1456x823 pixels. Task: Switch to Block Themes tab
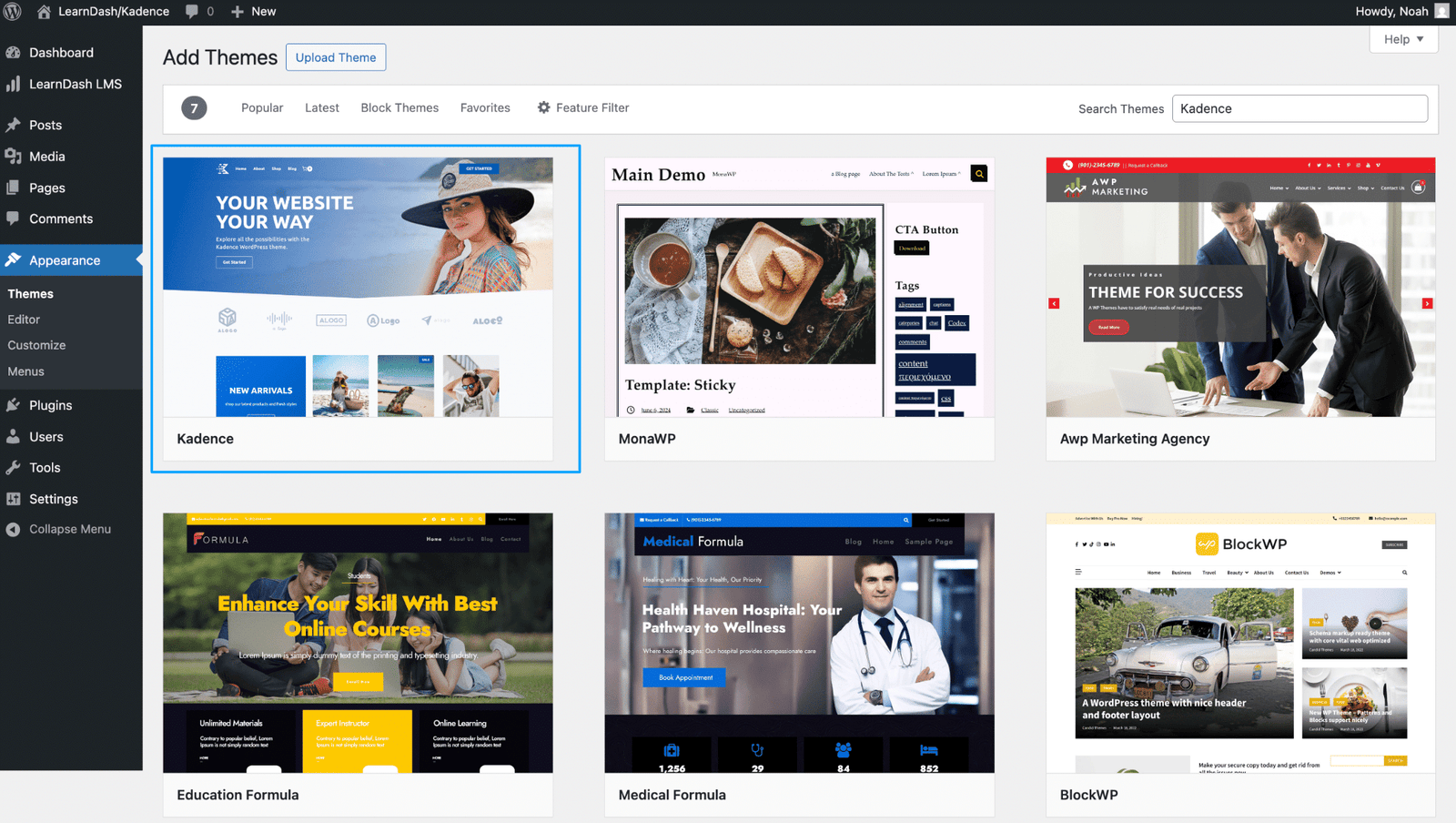pyautogui.click(x=399, y=107)
